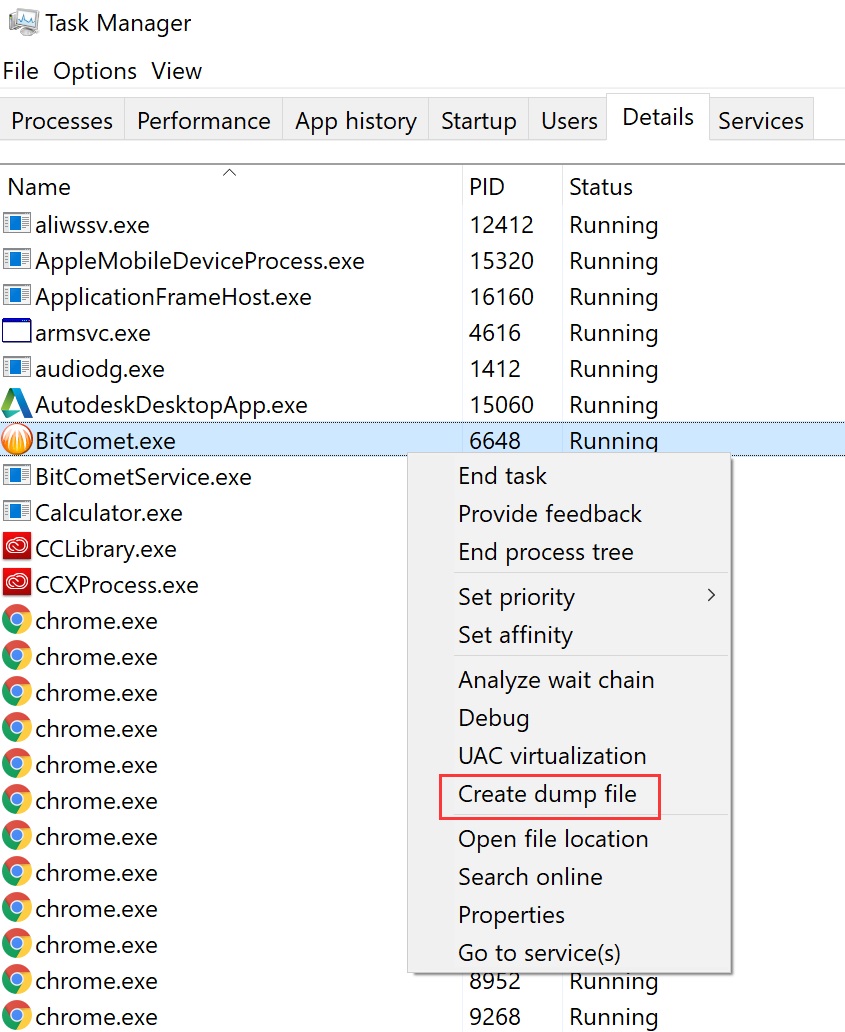Image resolution: width=845 pixels, height=1032 pixels.
Task: Select AutodeskDesktopApp.exe process name
Action: (x=171, y=405)
